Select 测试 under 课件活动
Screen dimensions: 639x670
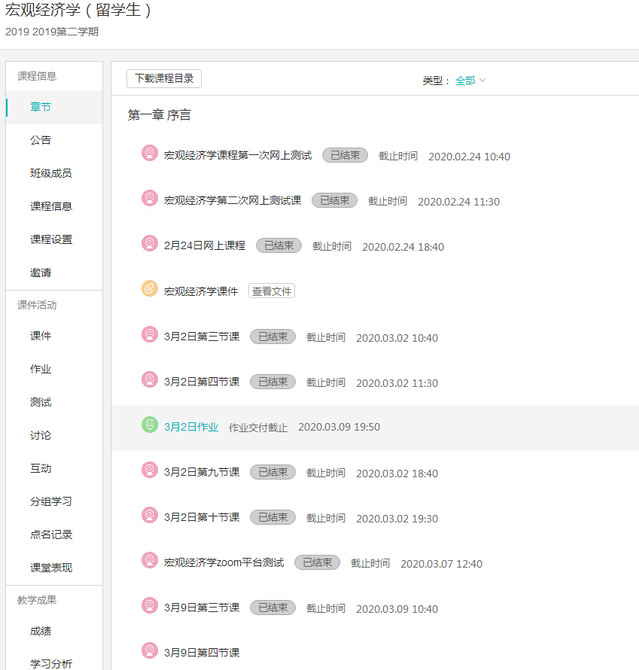coord(41,402)
